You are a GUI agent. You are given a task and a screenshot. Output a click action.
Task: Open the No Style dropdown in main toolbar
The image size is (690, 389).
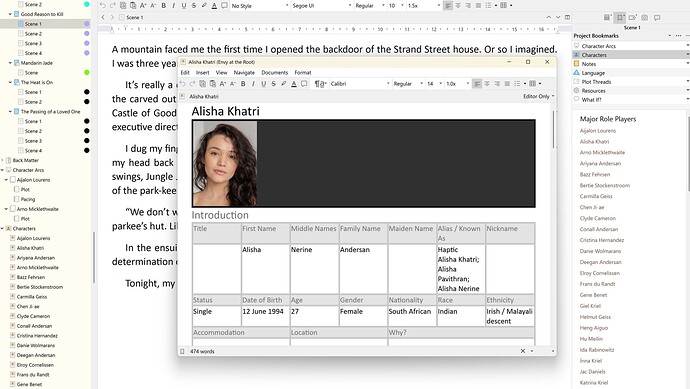[x=260, y=6]
